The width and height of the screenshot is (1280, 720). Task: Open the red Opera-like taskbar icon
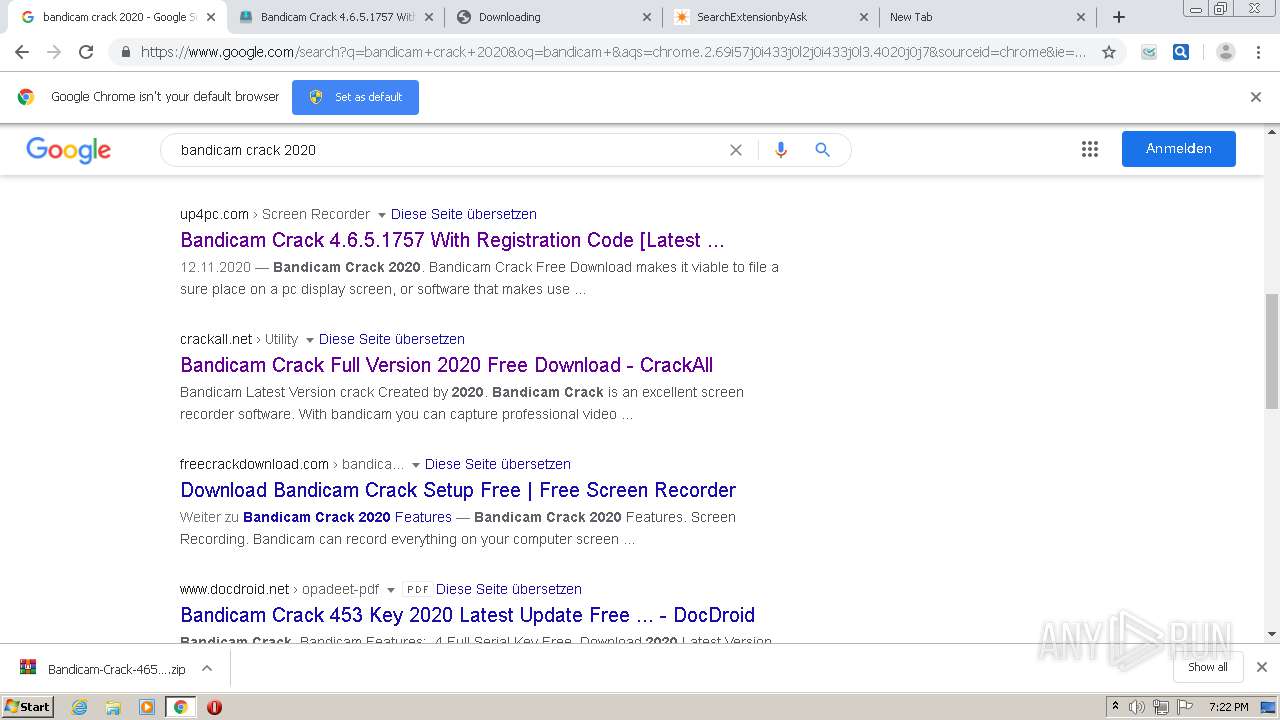(214, 707)
